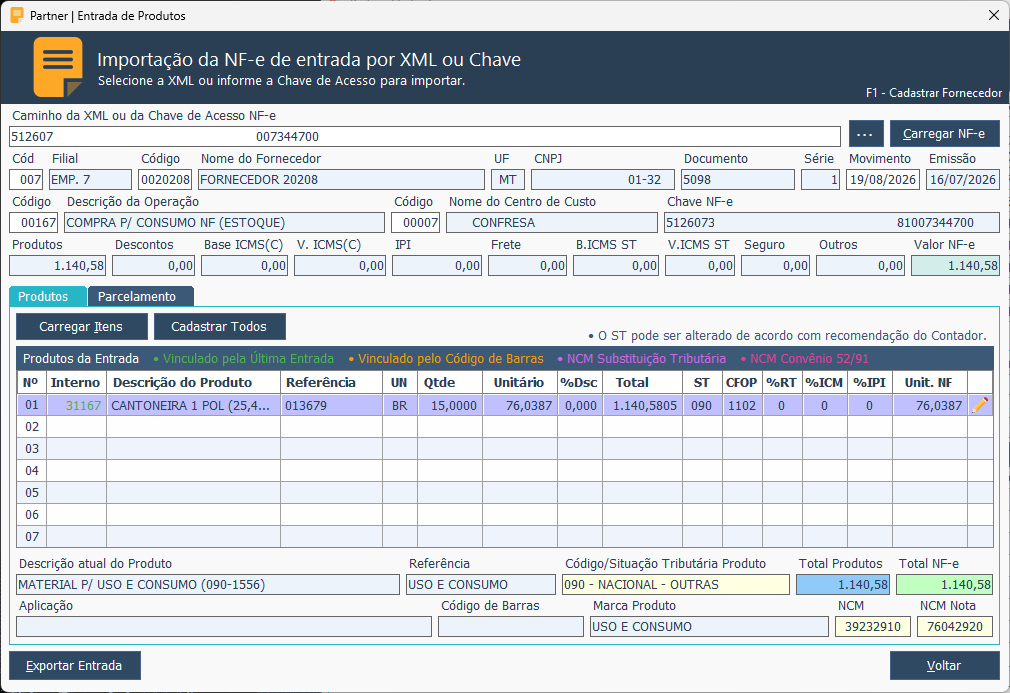
Task: Click the orange document icon in the header
Action: point(58,67)
